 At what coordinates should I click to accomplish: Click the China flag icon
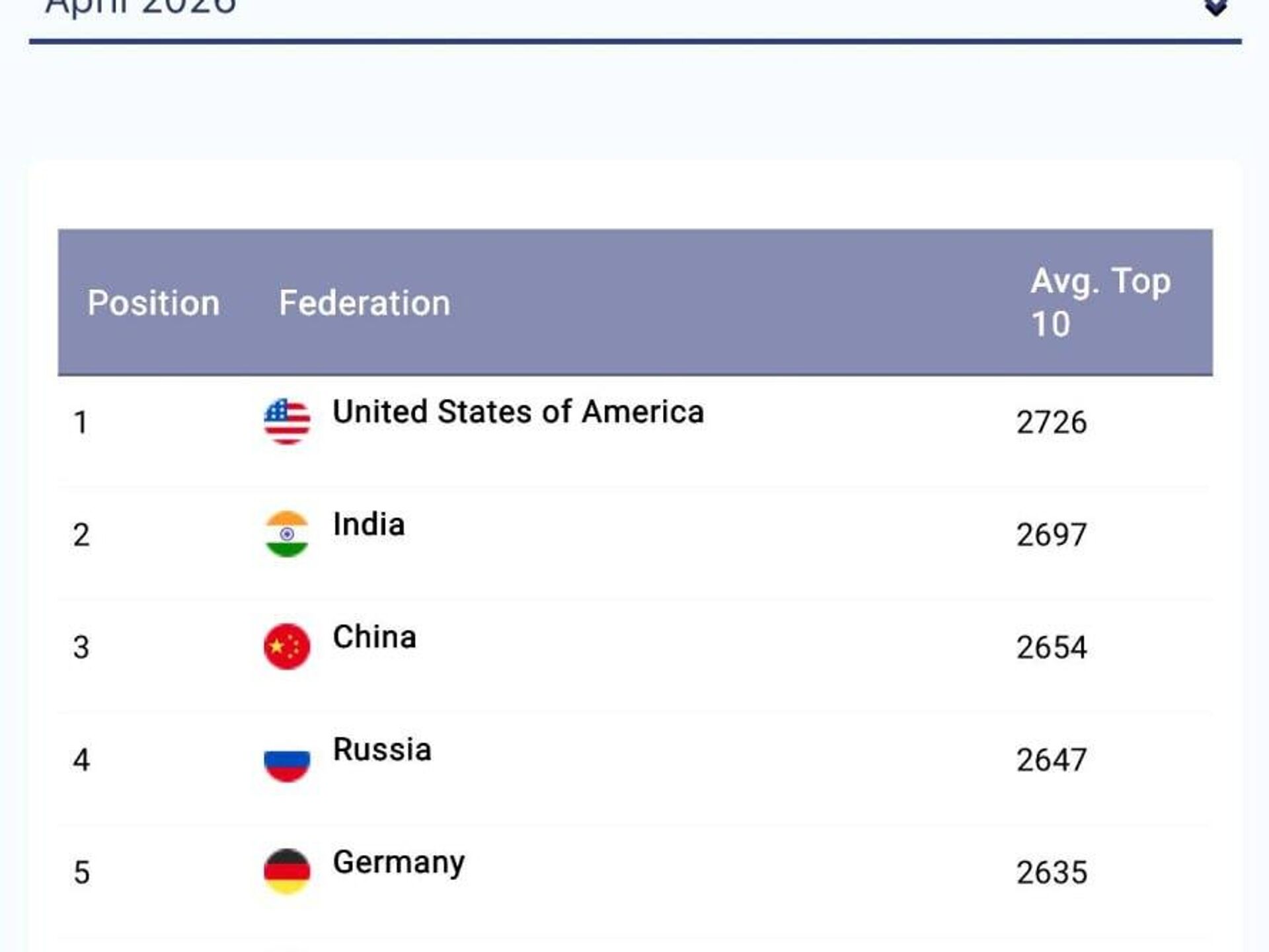pyautogui.click(x=287, y=646)
